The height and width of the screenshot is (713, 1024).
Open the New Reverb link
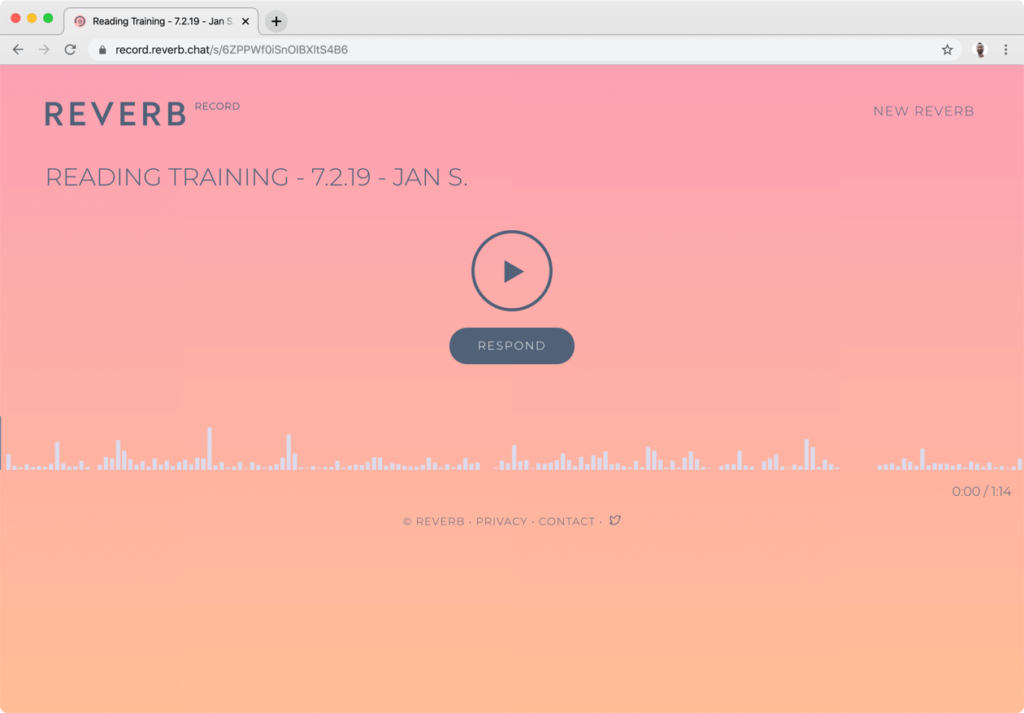[x=923, y=111]
